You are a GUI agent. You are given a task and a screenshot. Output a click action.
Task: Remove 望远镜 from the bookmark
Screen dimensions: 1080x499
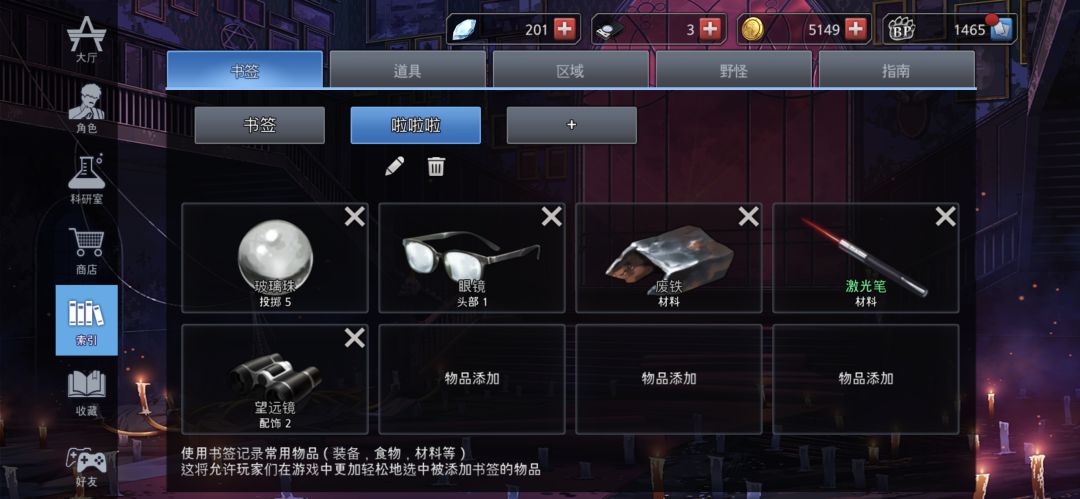[x=355, y=338]
